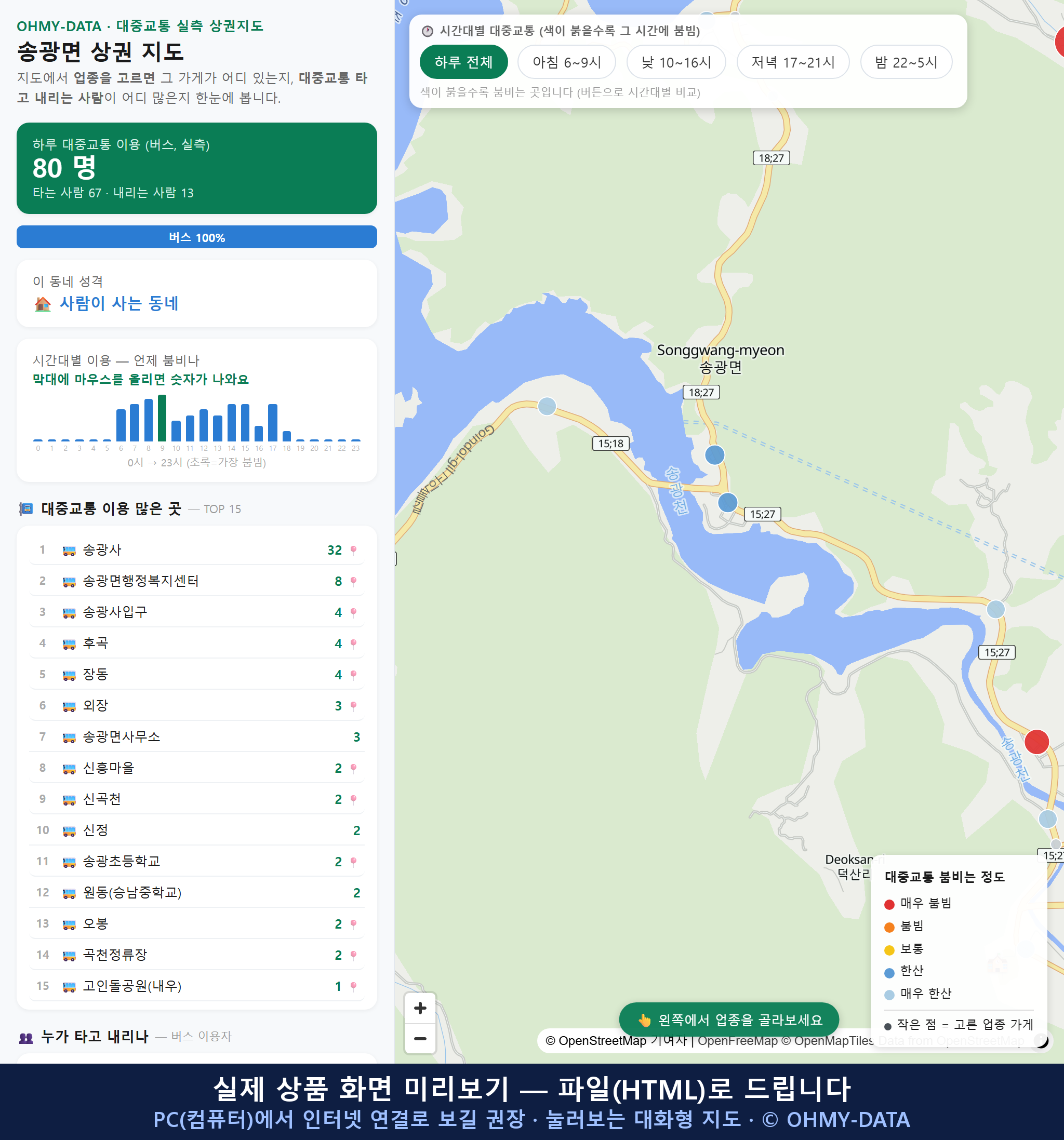The width and height of the screenshot is (1064, 1140).
Task: Click the 15;18 route shield on the map
Action: tap(610, 443)
